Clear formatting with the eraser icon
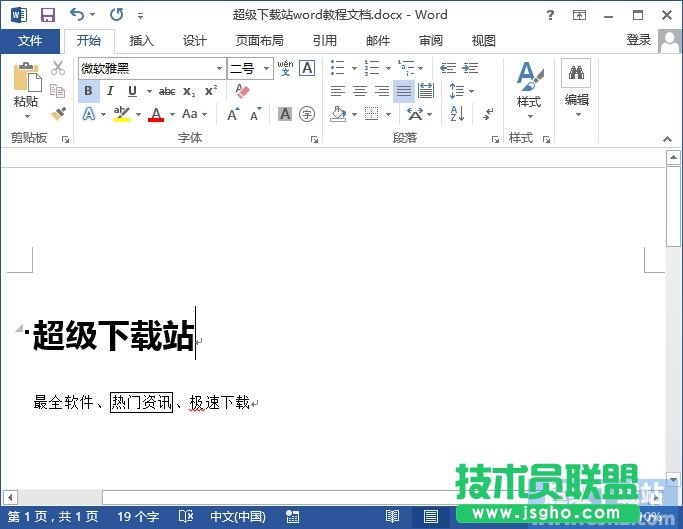This screenshot has height=529, width=683. (x=241, y=91)
